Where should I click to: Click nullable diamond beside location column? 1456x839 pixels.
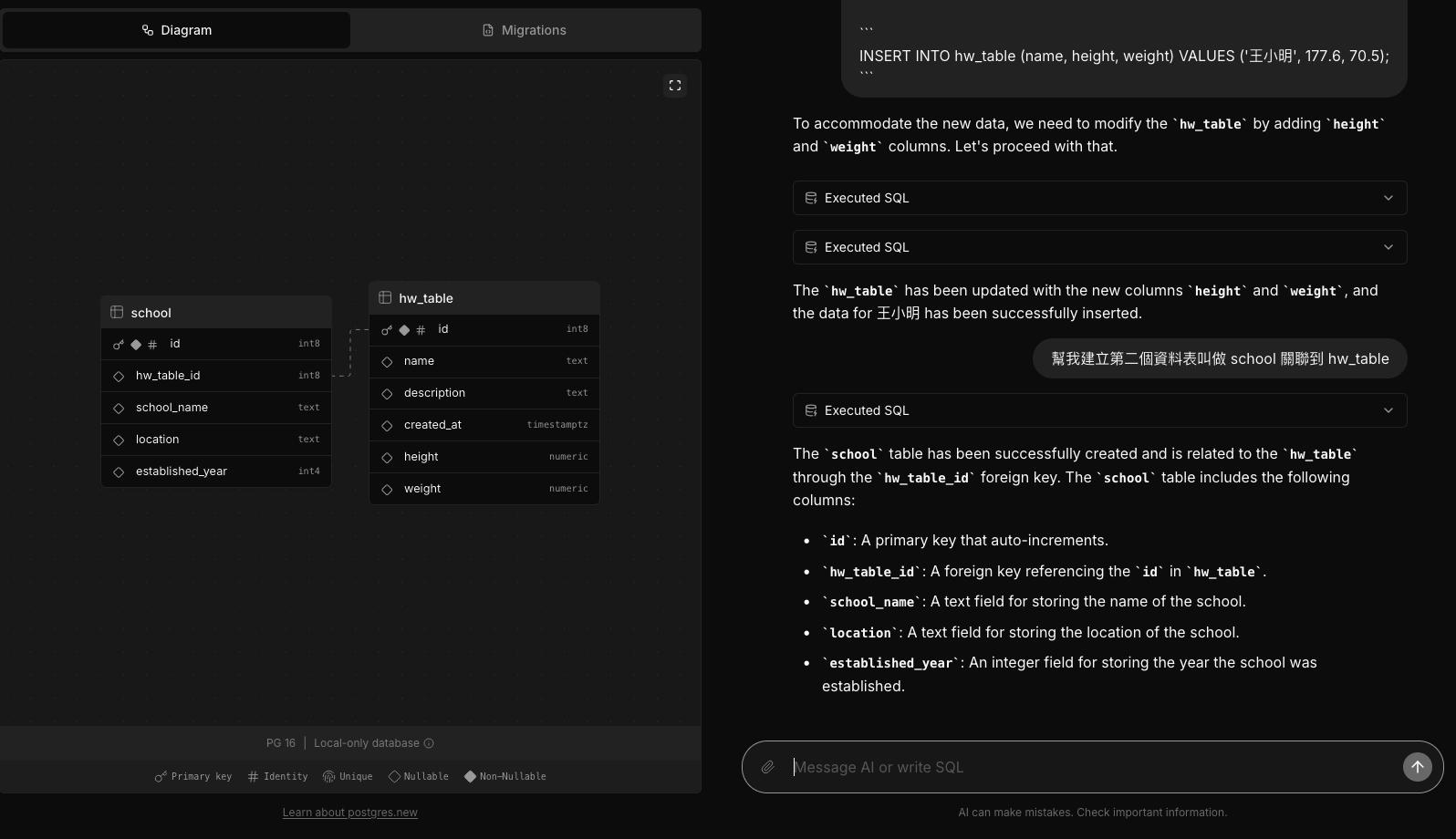119,440
